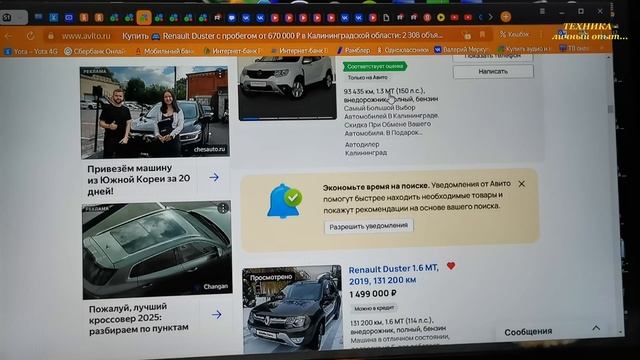Click the padlock site security icon
Viewport: 640px width, 360px height.
click(51, 36)
